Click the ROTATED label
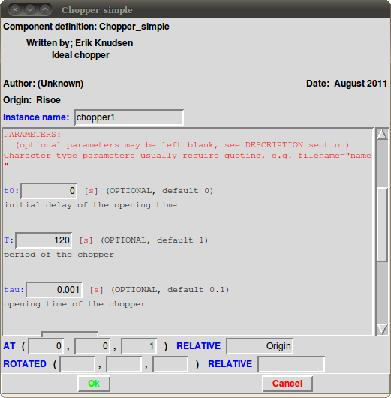The width and height of the screenshot is (391, 398). 25,364
